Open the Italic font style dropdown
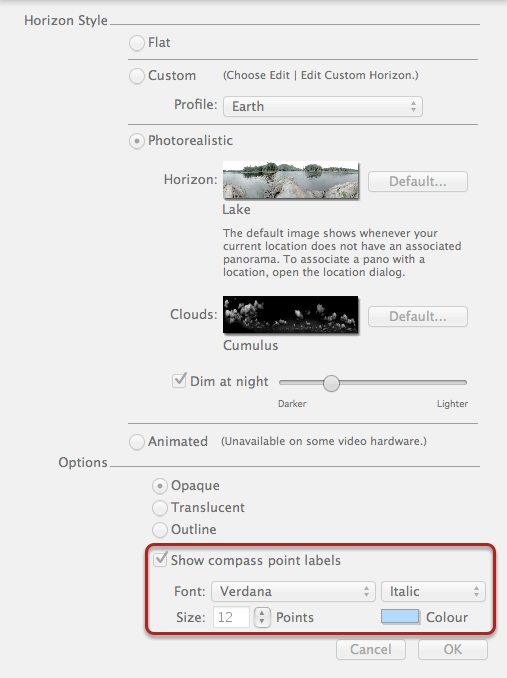Viewport: 507px width, 678px height. click(433, 592)
